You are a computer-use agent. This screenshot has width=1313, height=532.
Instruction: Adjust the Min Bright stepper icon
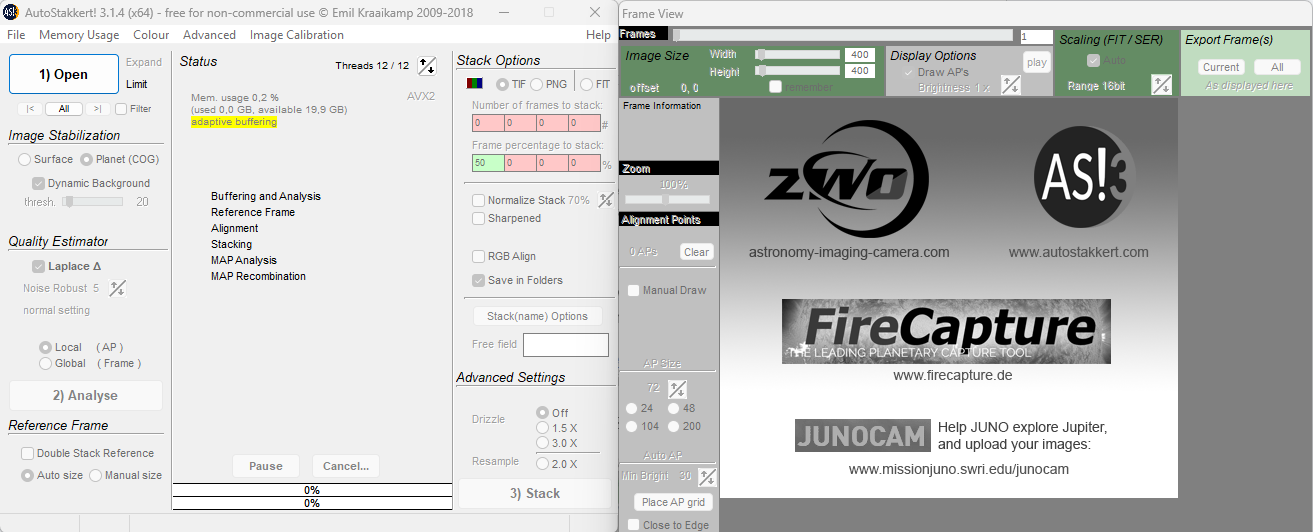(x=707, y=477)
